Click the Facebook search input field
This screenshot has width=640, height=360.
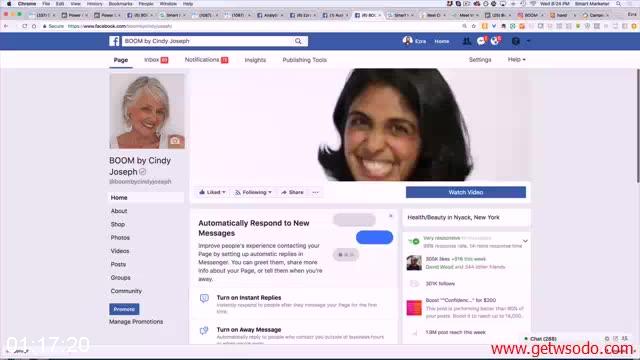tap(207, 41)
